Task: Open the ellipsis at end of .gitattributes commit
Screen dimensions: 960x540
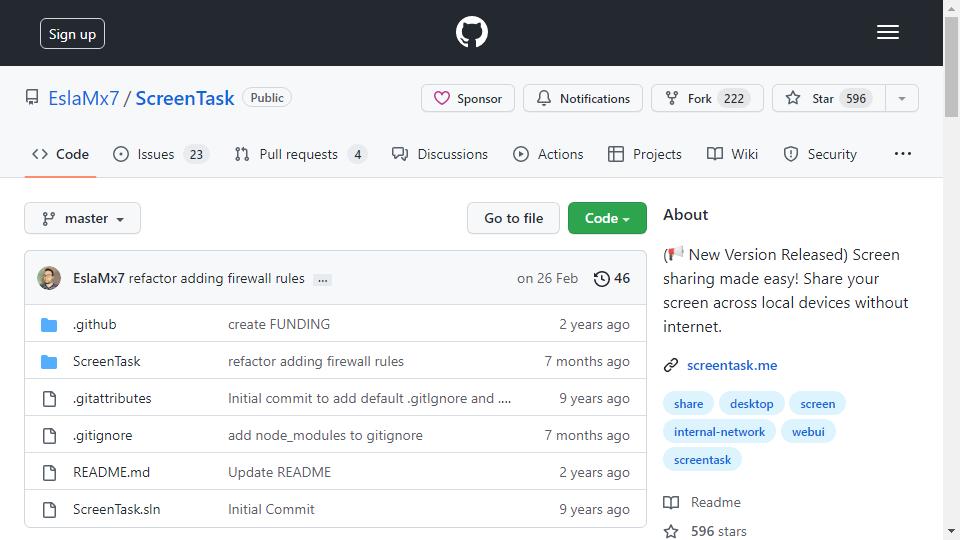Action: pos(504,400)
